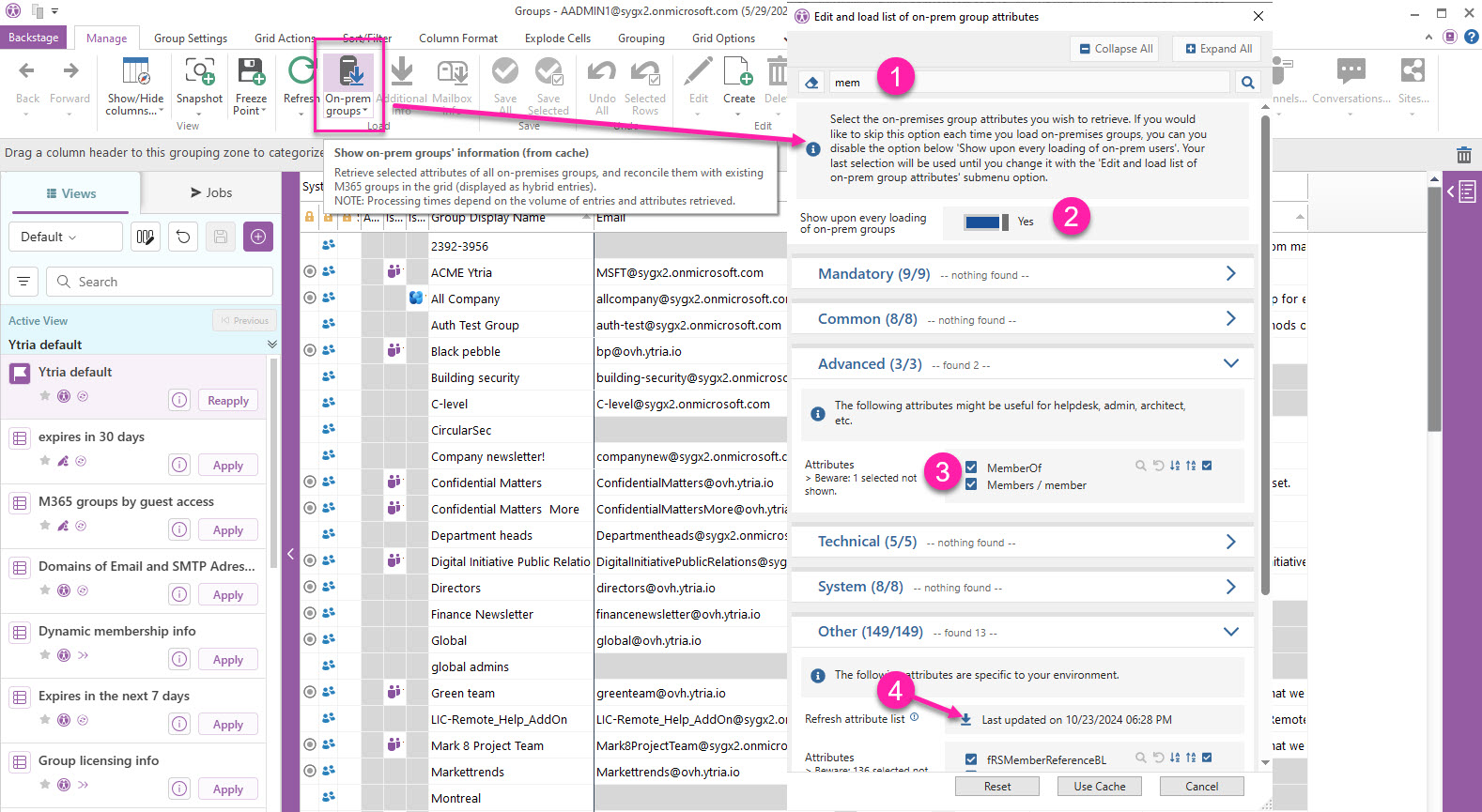The image size is (1482, 812).
Task: Expand the Mandatory (9/9) section
Action: [1230, 273]
